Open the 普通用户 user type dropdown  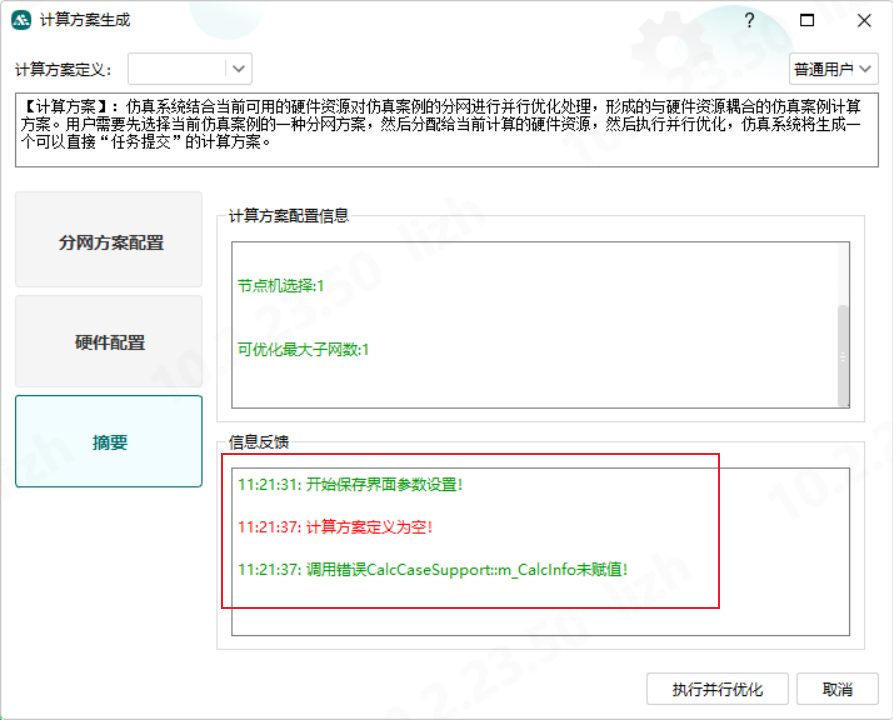(x=833, y=69)
